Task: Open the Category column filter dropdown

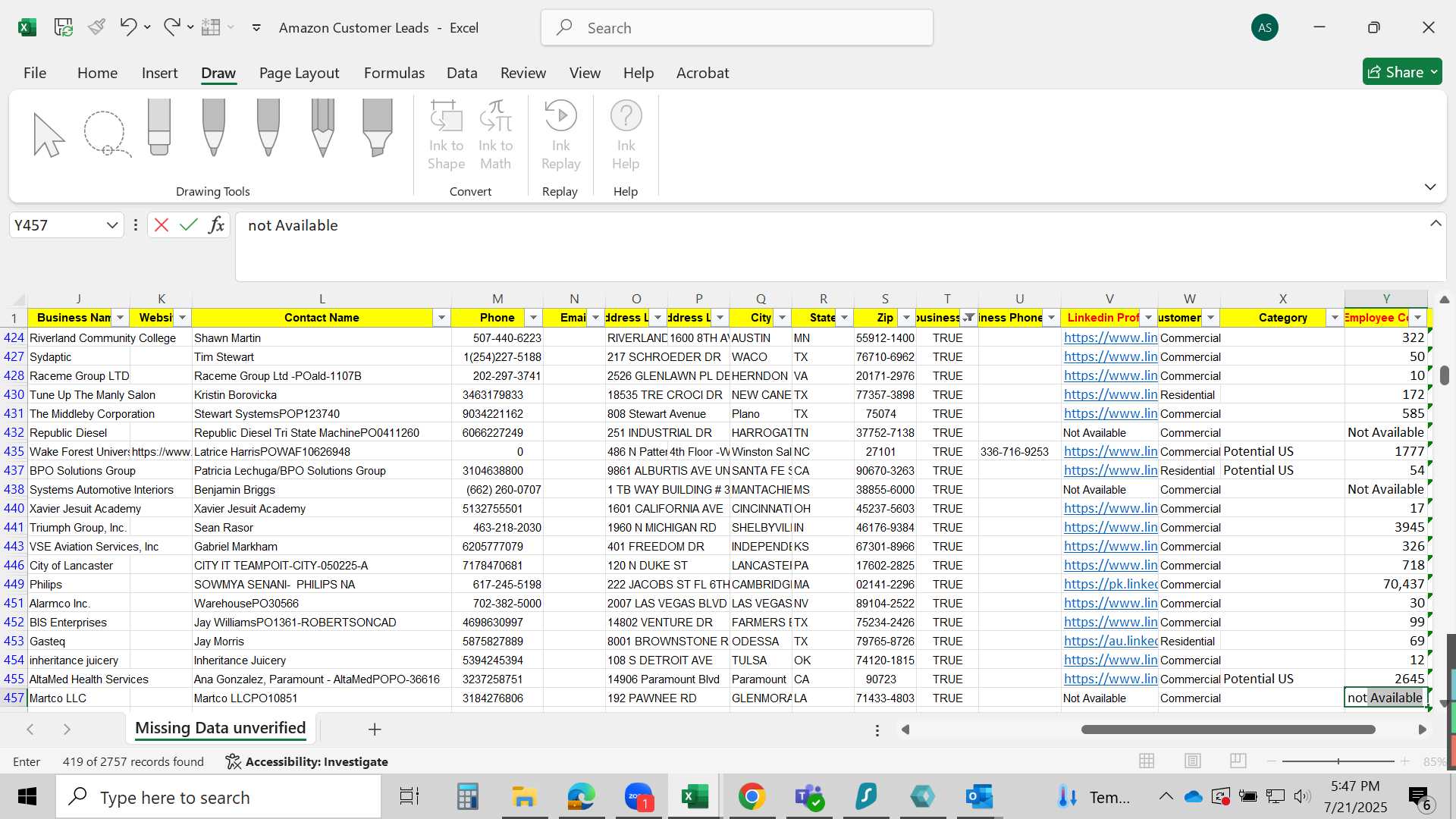Action: [x=1335, y=318]
